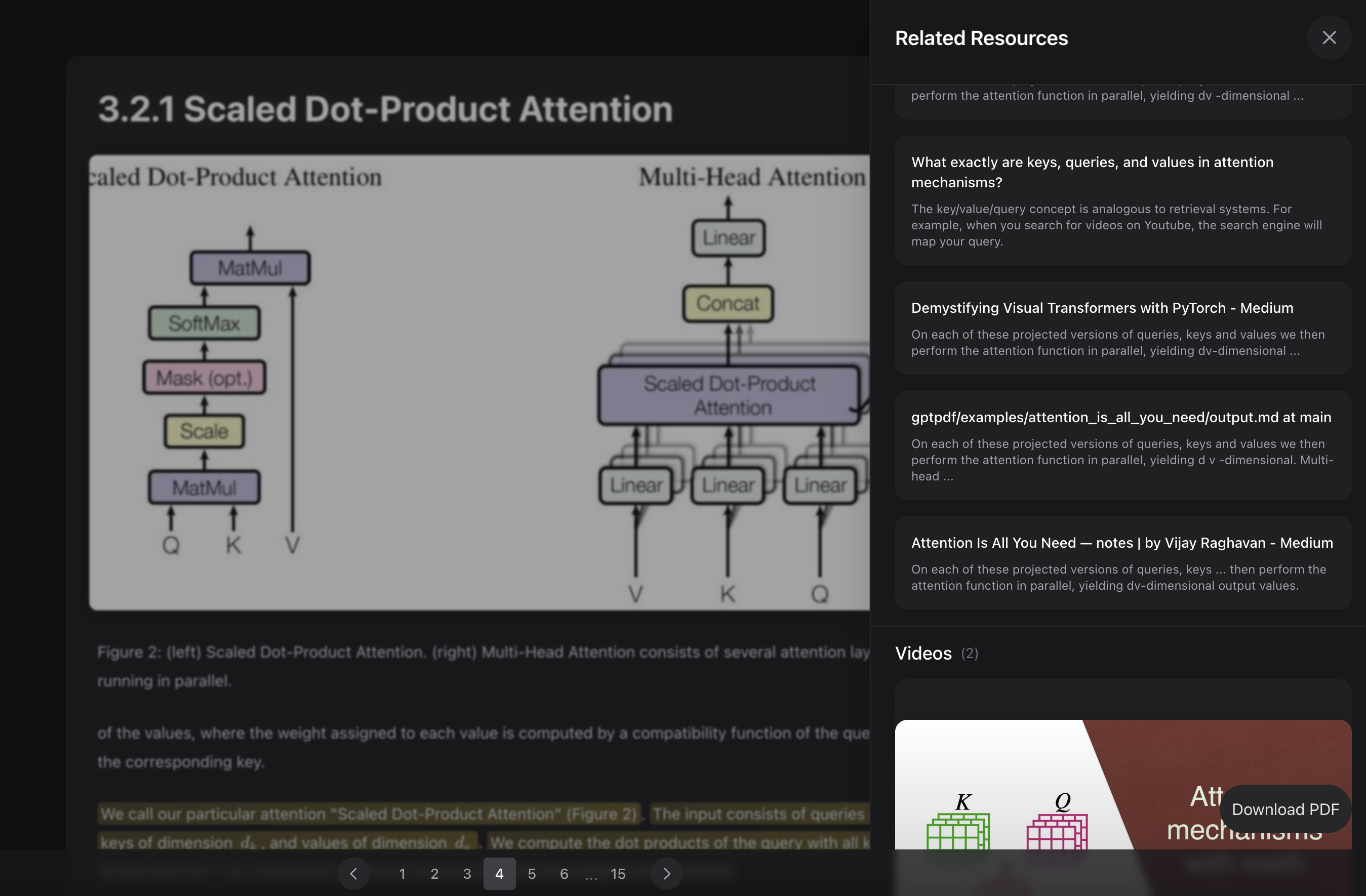Jump to page 5
Image resolution: width=1366 pixels, height=896 pixels.
pyautogui.click(x=532, y=874)
